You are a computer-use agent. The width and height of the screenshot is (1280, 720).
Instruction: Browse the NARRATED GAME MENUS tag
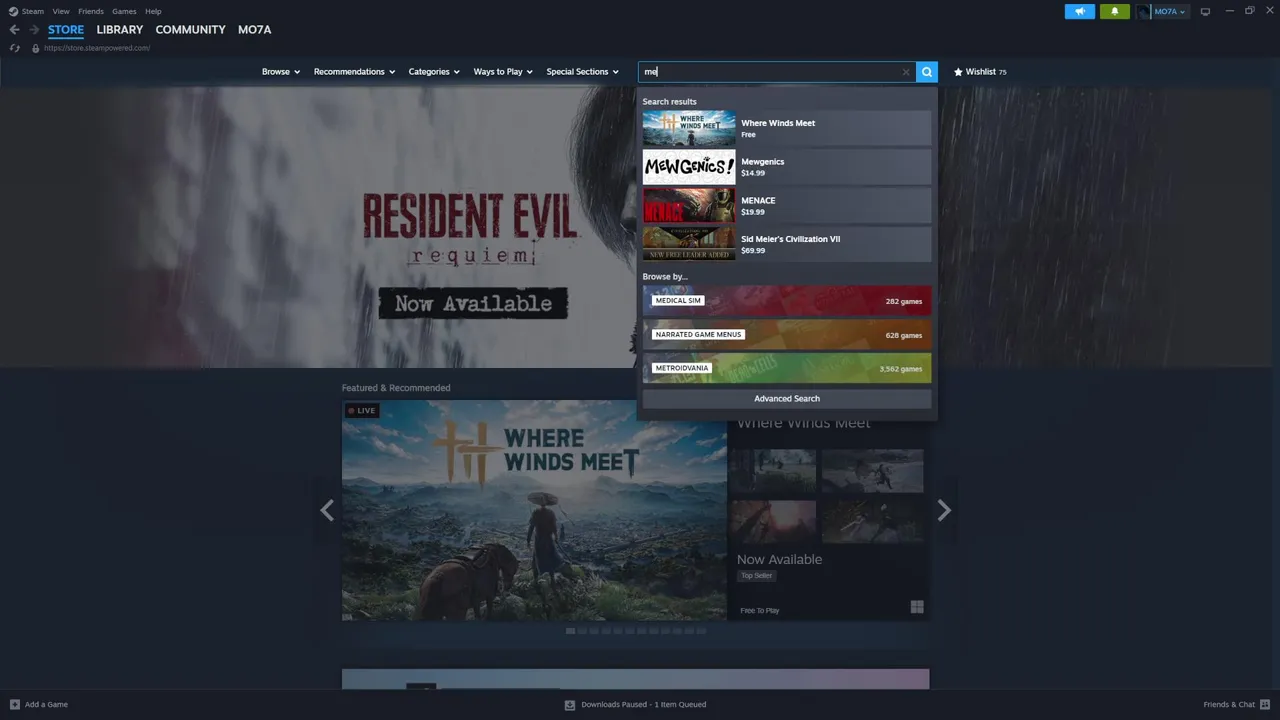point(787,335)
